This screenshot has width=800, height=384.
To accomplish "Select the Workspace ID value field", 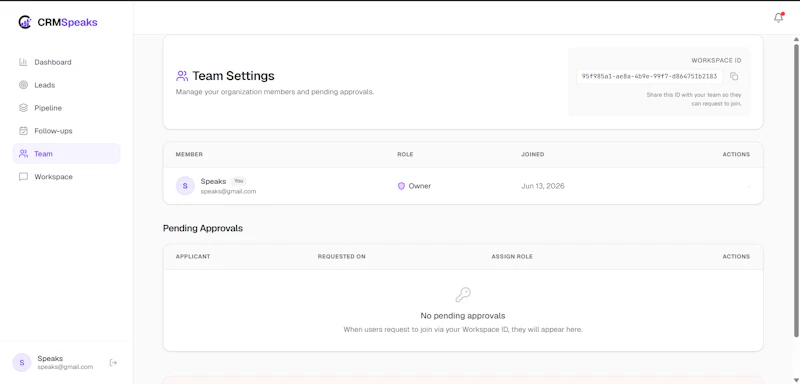I will pyautogui.click(x=649, y=76).
